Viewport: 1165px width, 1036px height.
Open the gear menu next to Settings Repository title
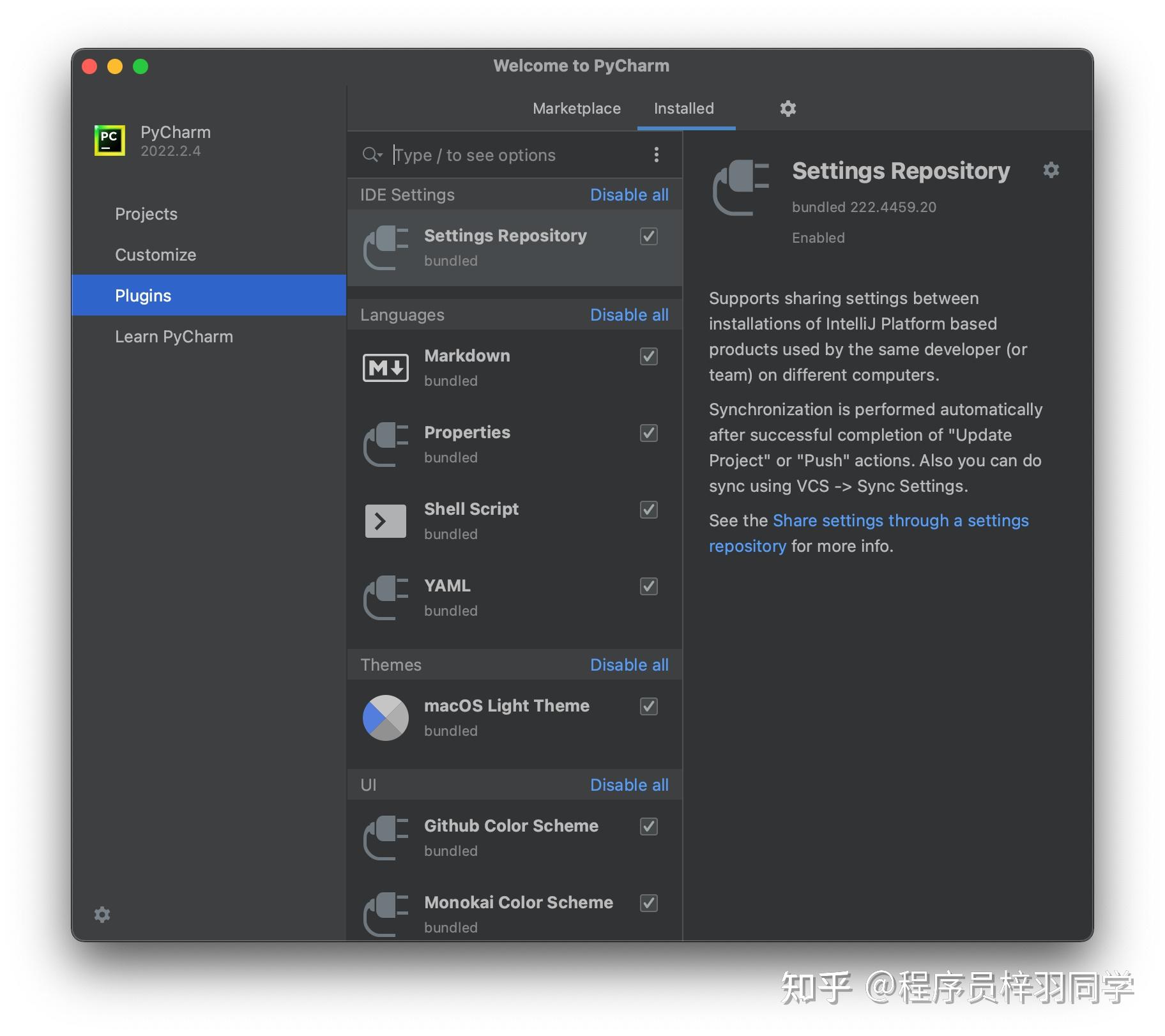point(1051,170)
